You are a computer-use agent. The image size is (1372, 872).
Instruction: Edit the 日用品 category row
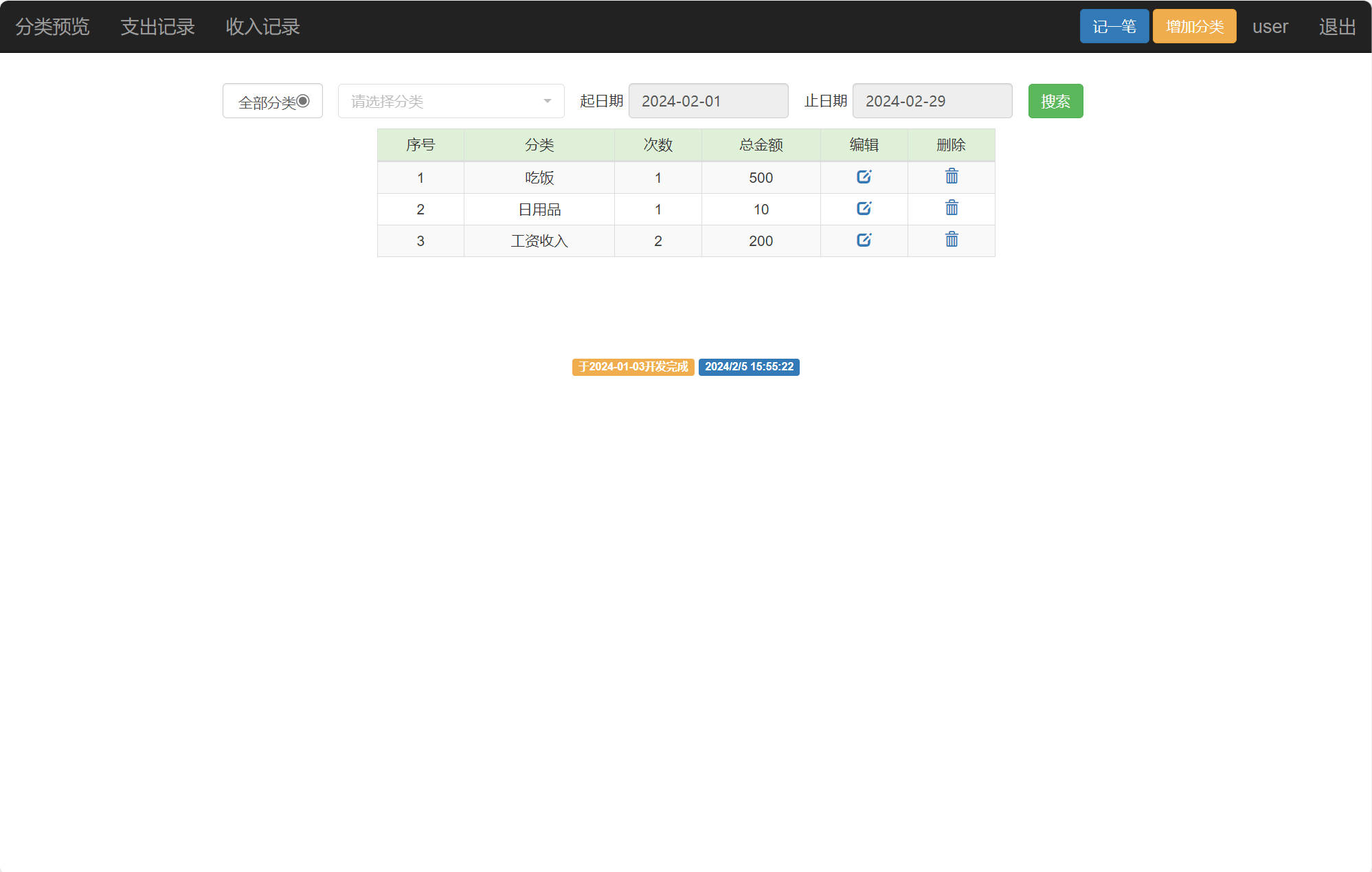tap(864, 209)
